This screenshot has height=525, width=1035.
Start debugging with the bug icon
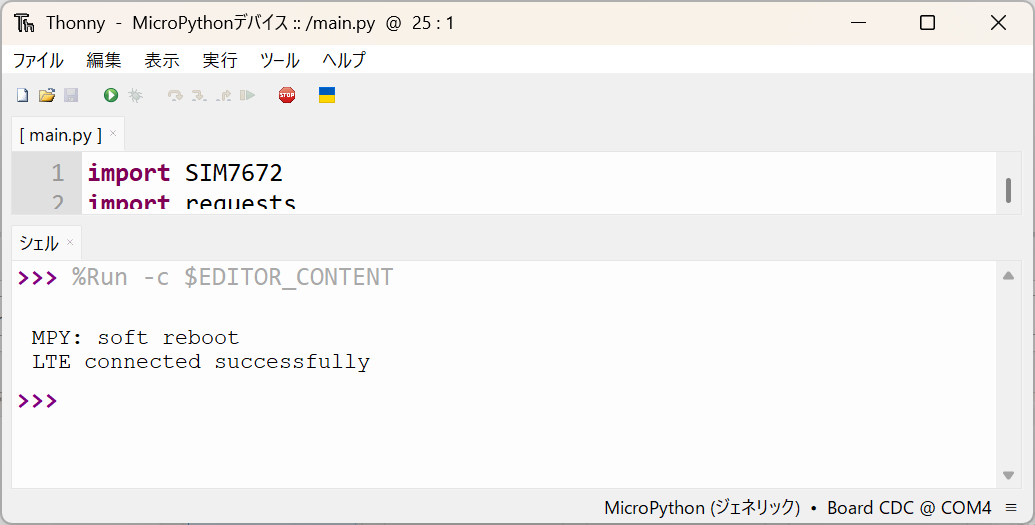click(x=136, y=95)
